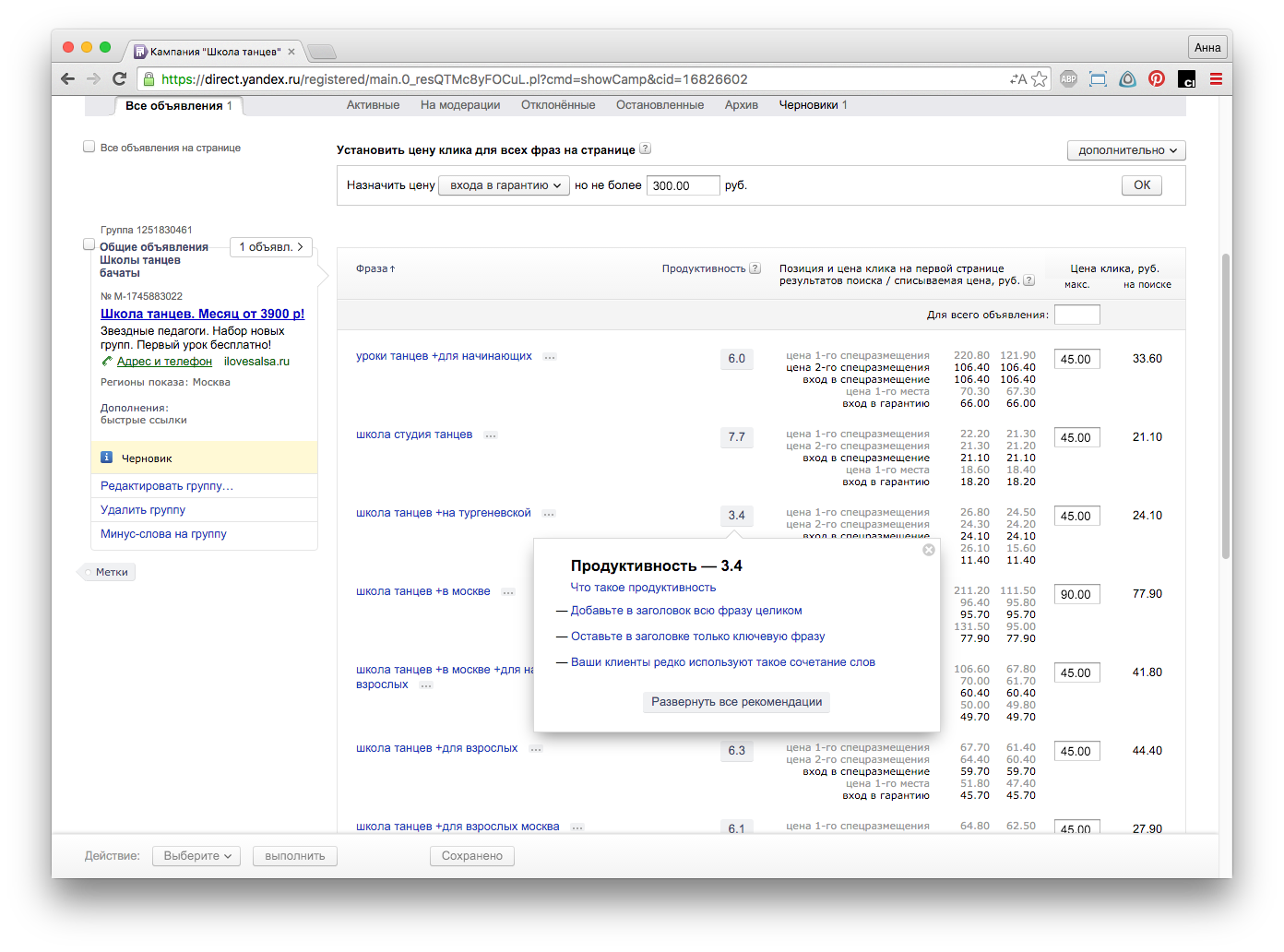Open the Chrome hamburger menu
Screen dimensions: 1284x952
(x=1216, y=79)
